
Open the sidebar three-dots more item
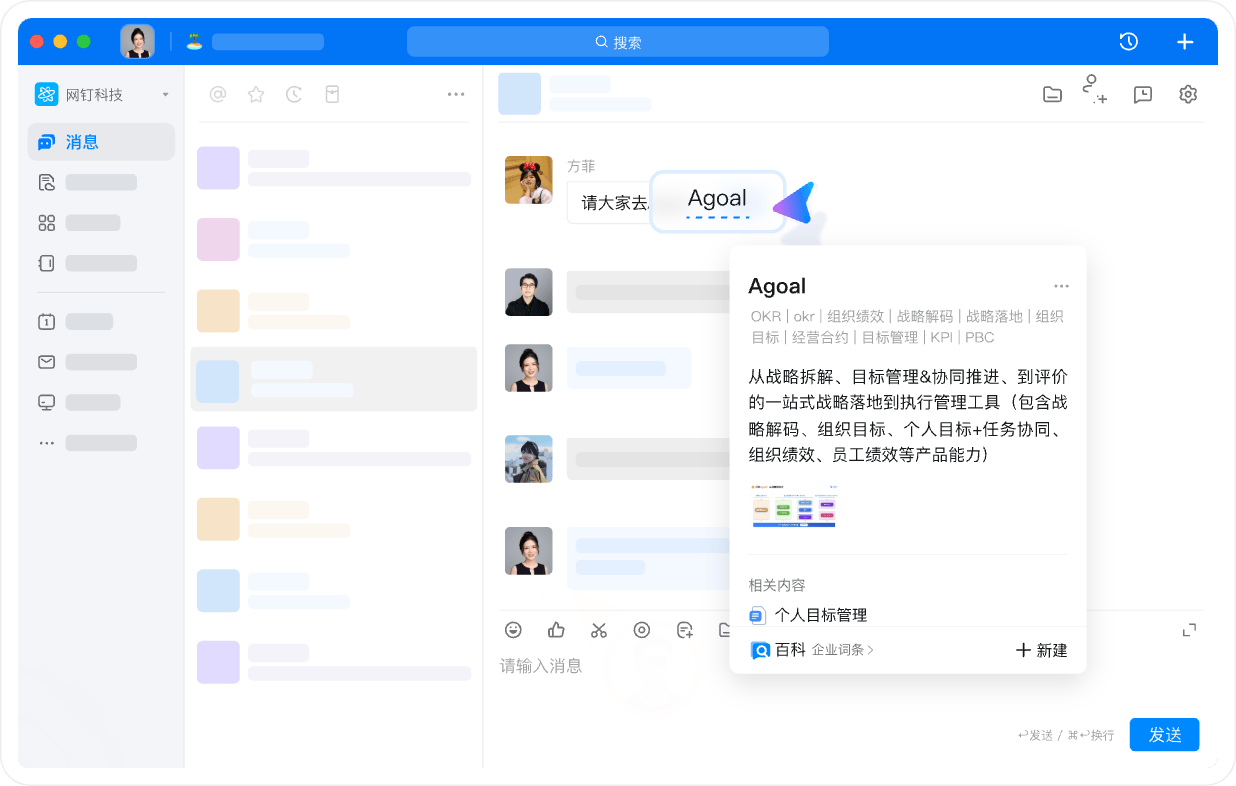[x=46, y=443]
